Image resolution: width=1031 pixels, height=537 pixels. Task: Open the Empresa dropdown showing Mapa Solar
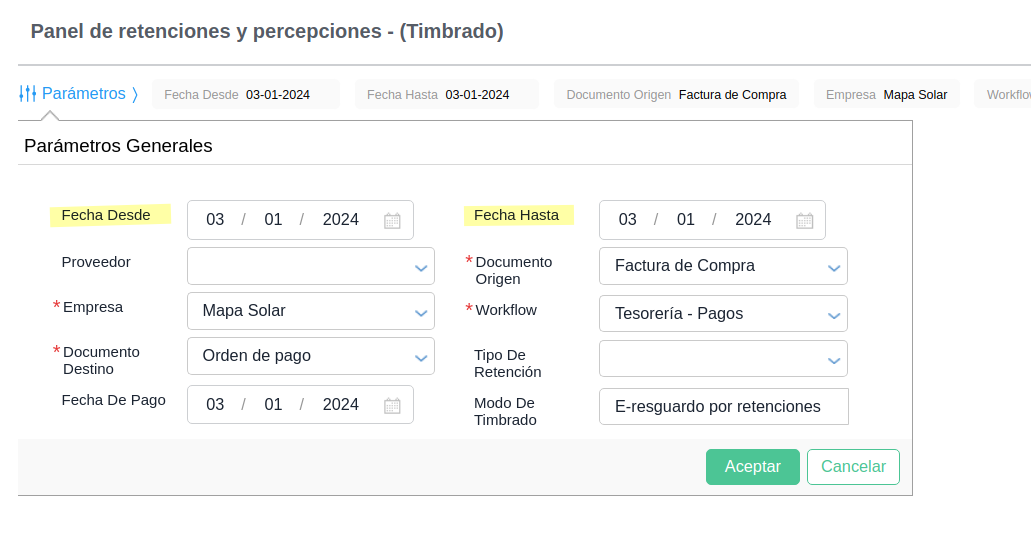311,311
